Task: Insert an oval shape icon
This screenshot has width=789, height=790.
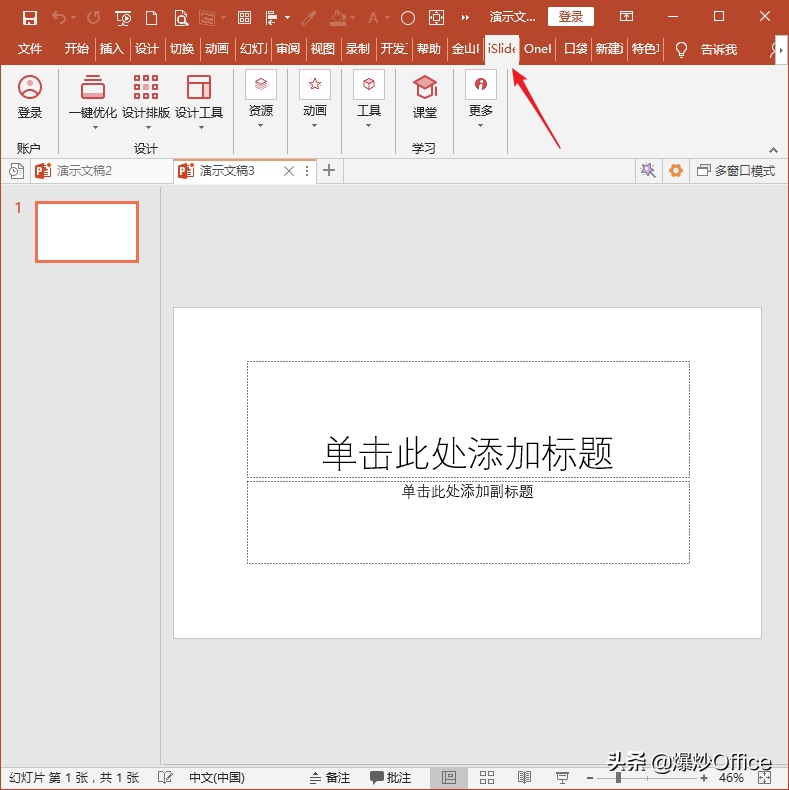Action: coord(408,18)
